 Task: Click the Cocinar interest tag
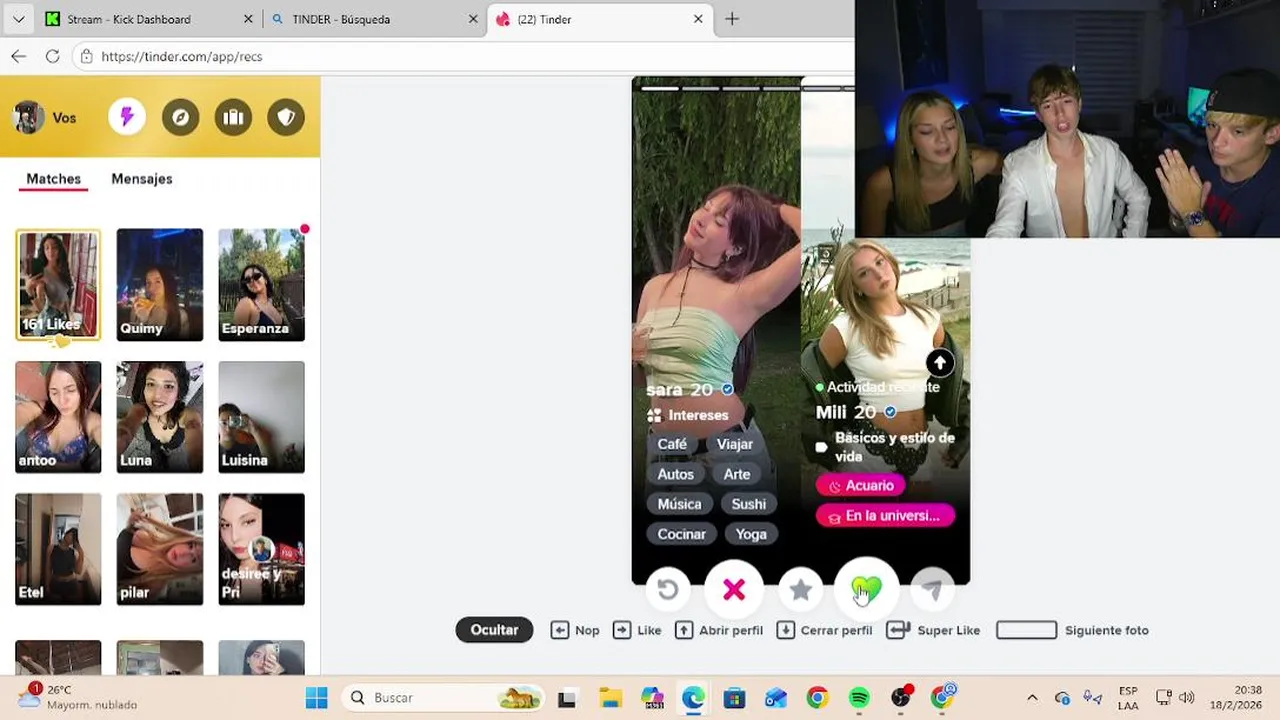click(681, 534)
